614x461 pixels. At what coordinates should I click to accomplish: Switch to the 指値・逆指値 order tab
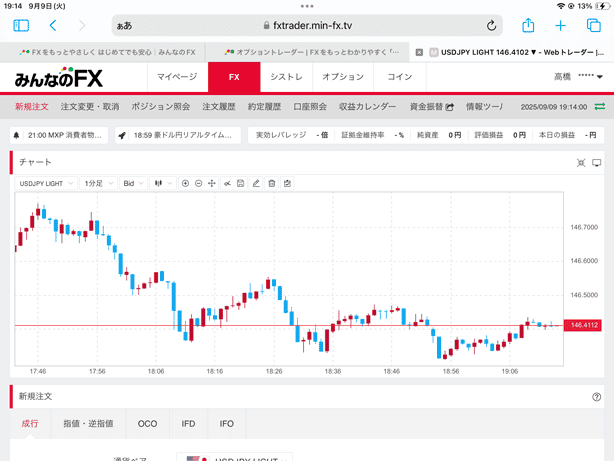[x=88, y=424]
